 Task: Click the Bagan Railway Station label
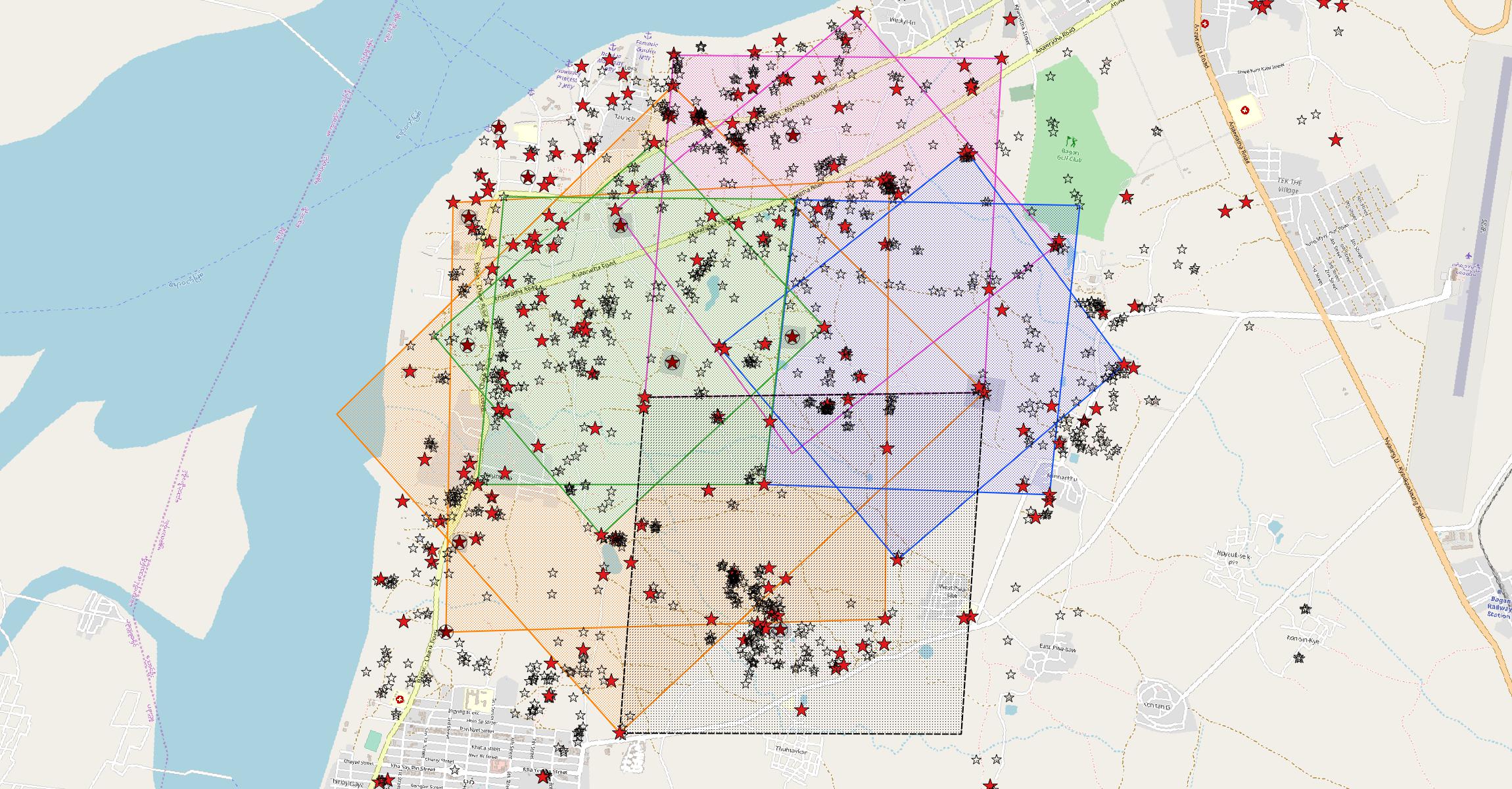point(1498,608)
